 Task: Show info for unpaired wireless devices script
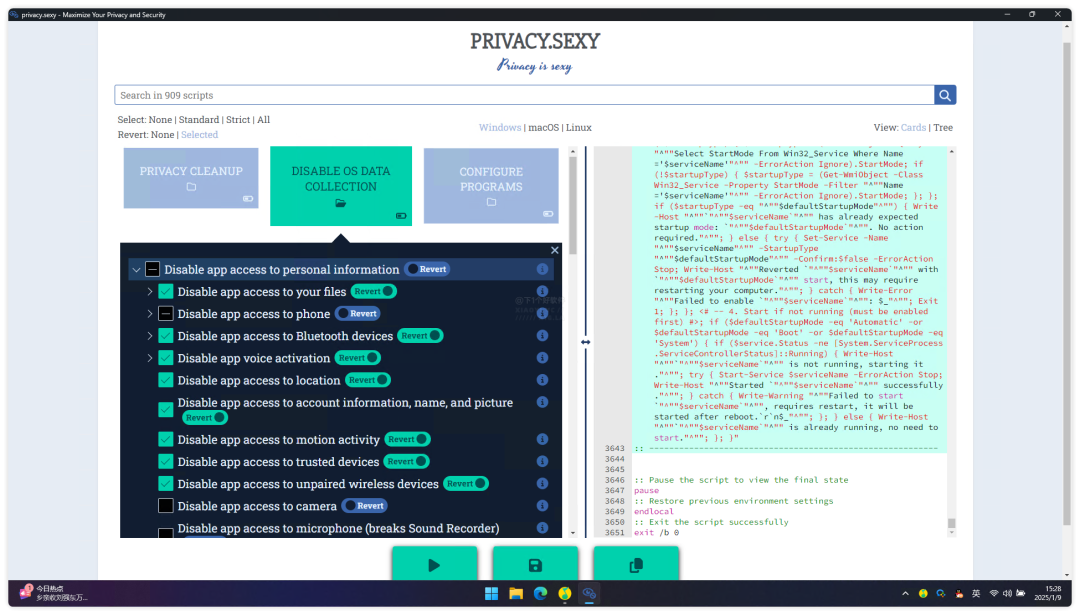pos(542,483)
